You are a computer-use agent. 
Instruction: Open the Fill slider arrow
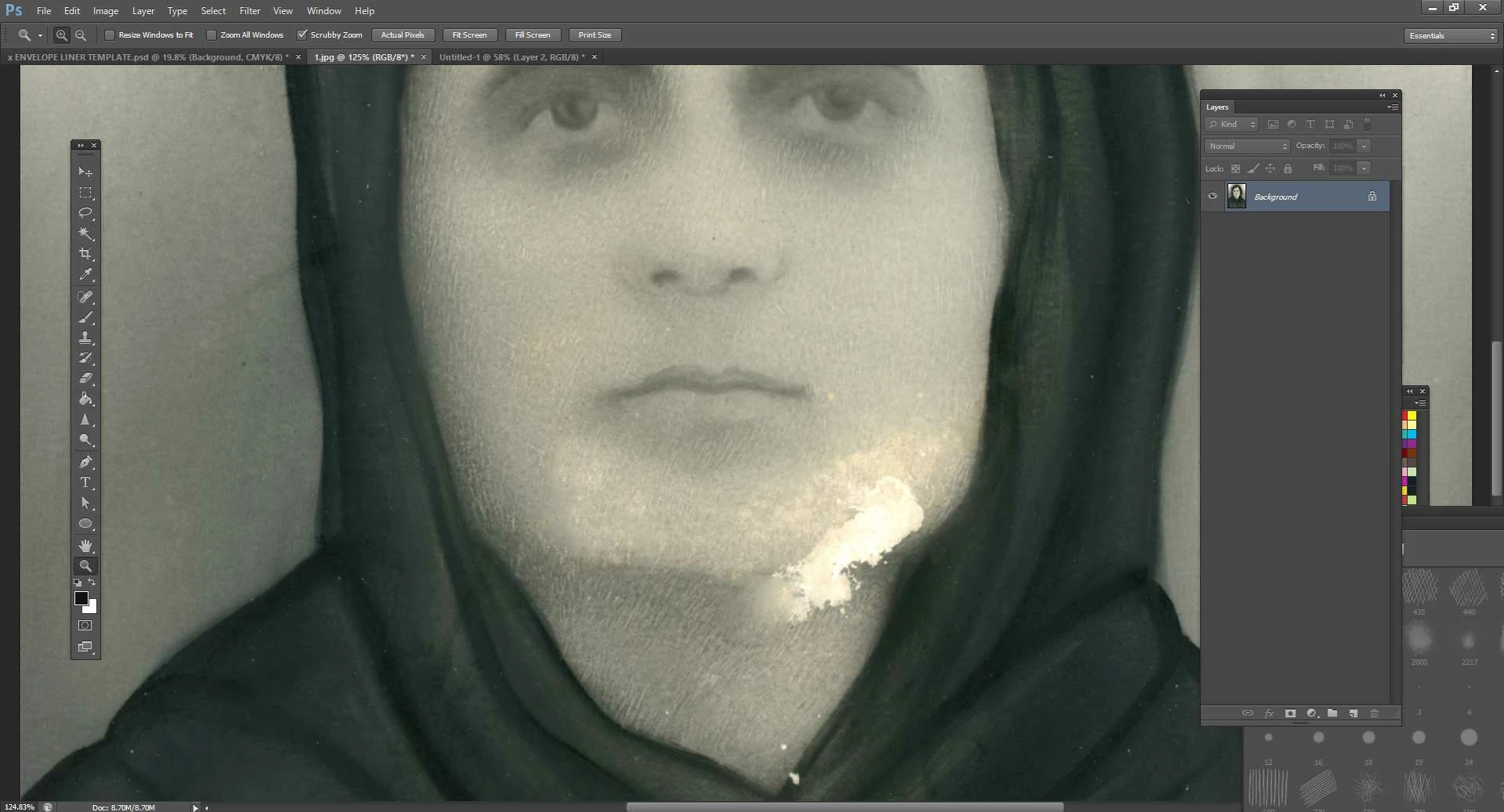pos(1365,168)
